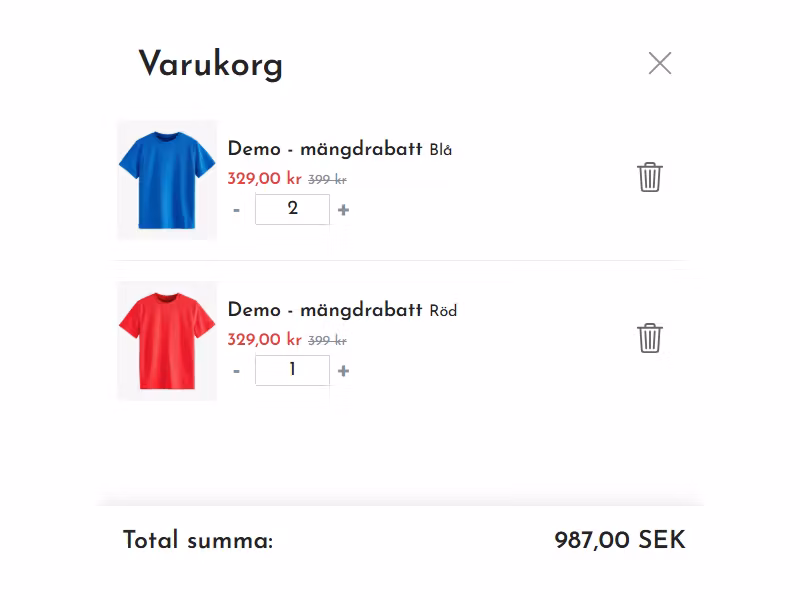The height and width of the screenshot is (600, 800).
Task: Select the red t-shirt thumbnail image
Action: (167, 340)
